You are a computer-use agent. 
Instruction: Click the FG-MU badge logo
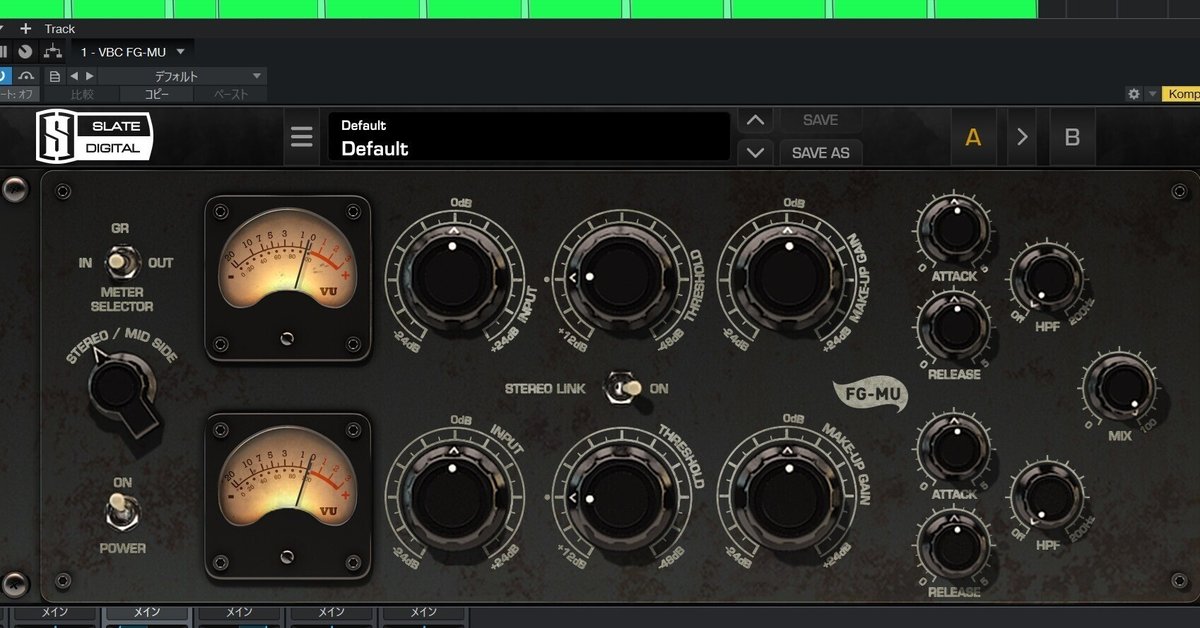pos(871,396)
